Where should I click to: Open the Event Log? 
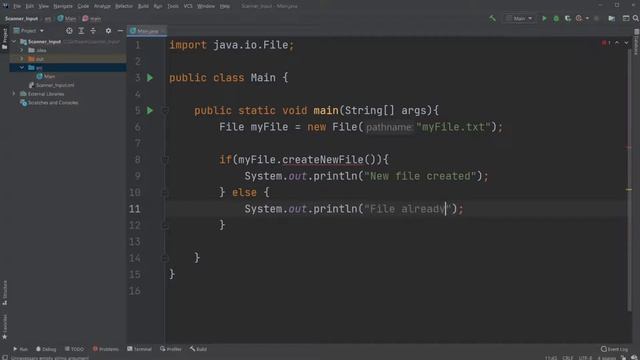pyautogui.click(x=614, y=349)
